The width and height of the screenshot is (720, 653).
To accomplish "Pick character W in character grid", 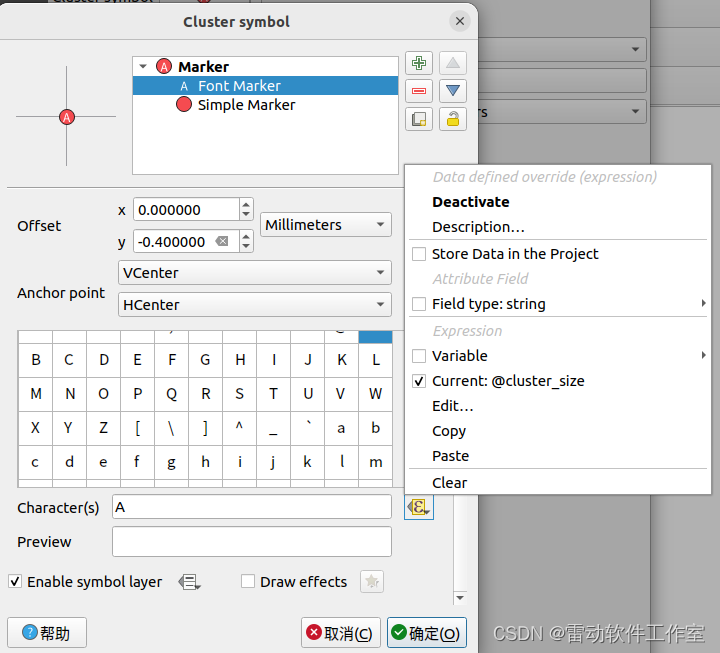I will click(375, 394).
